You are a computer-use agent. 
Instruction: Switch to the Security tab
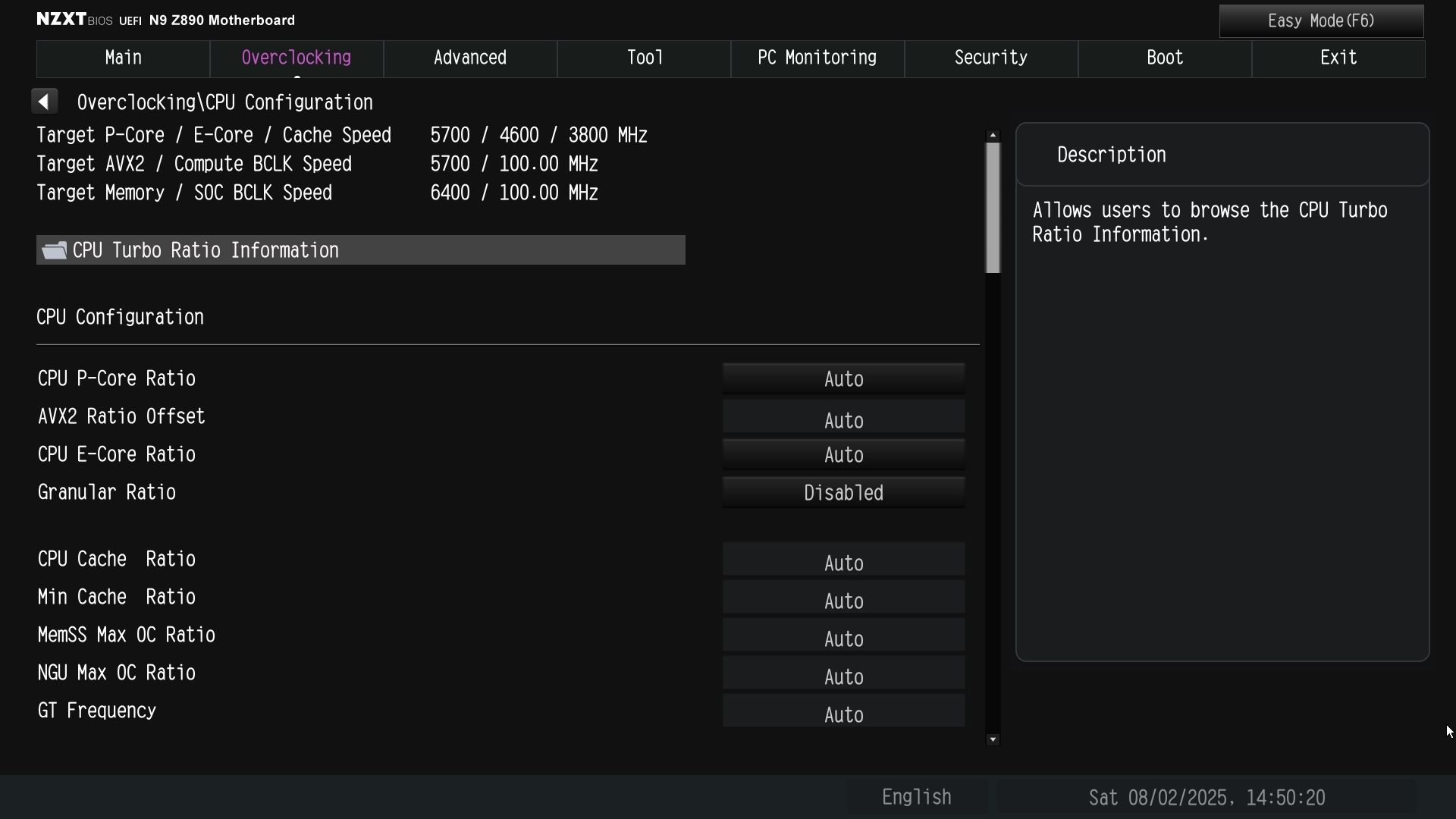(991, 58)
